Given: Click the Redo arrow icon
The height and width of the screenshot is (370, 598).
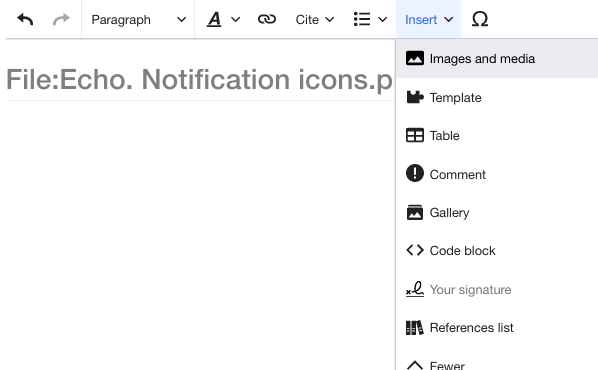Looking at the screenshot, I should click(x=61, y=19).
